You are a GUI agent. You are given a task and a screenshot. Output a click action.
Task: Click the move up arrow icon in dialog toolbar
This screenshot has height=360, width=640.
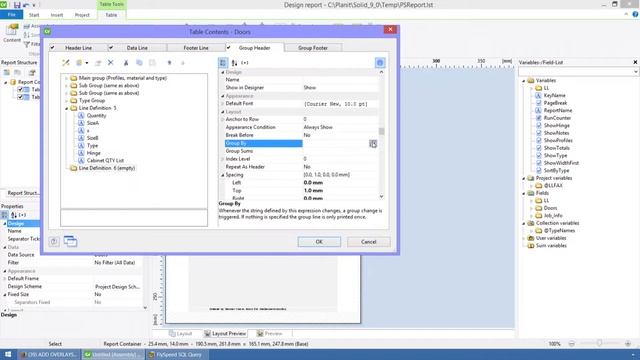click(x=169, y=63)
